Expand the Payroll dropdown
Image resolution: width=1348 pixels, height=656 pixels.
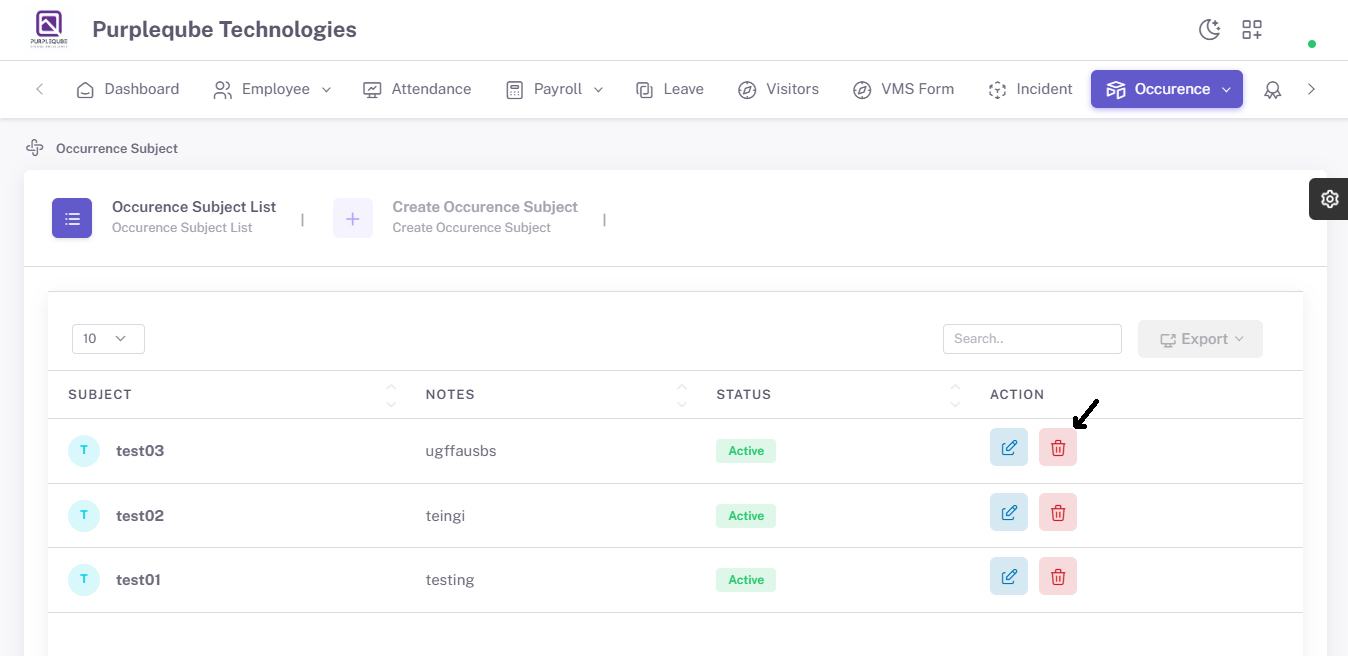(555, 89)
